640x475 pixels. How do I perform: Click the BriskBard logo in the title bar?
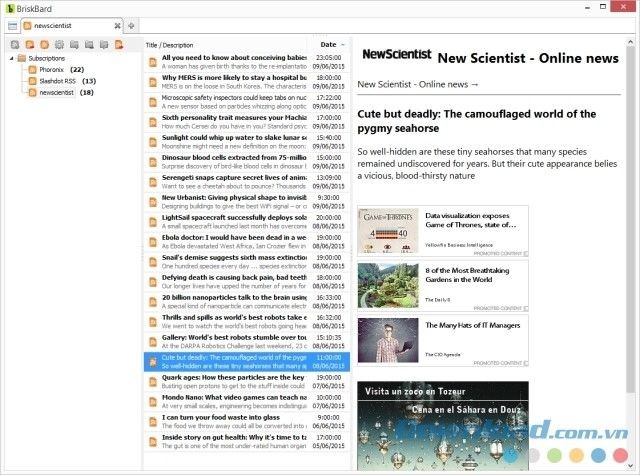8,7
